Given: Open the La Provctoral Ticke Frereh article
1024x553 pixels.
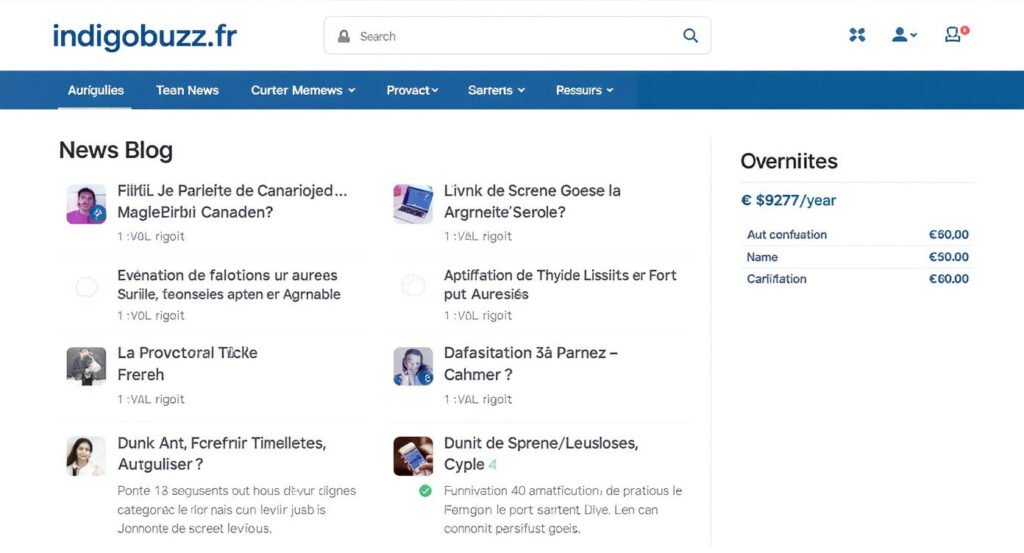Looking at the screenshot, I should pyautogui.click(x=187, y=364).
